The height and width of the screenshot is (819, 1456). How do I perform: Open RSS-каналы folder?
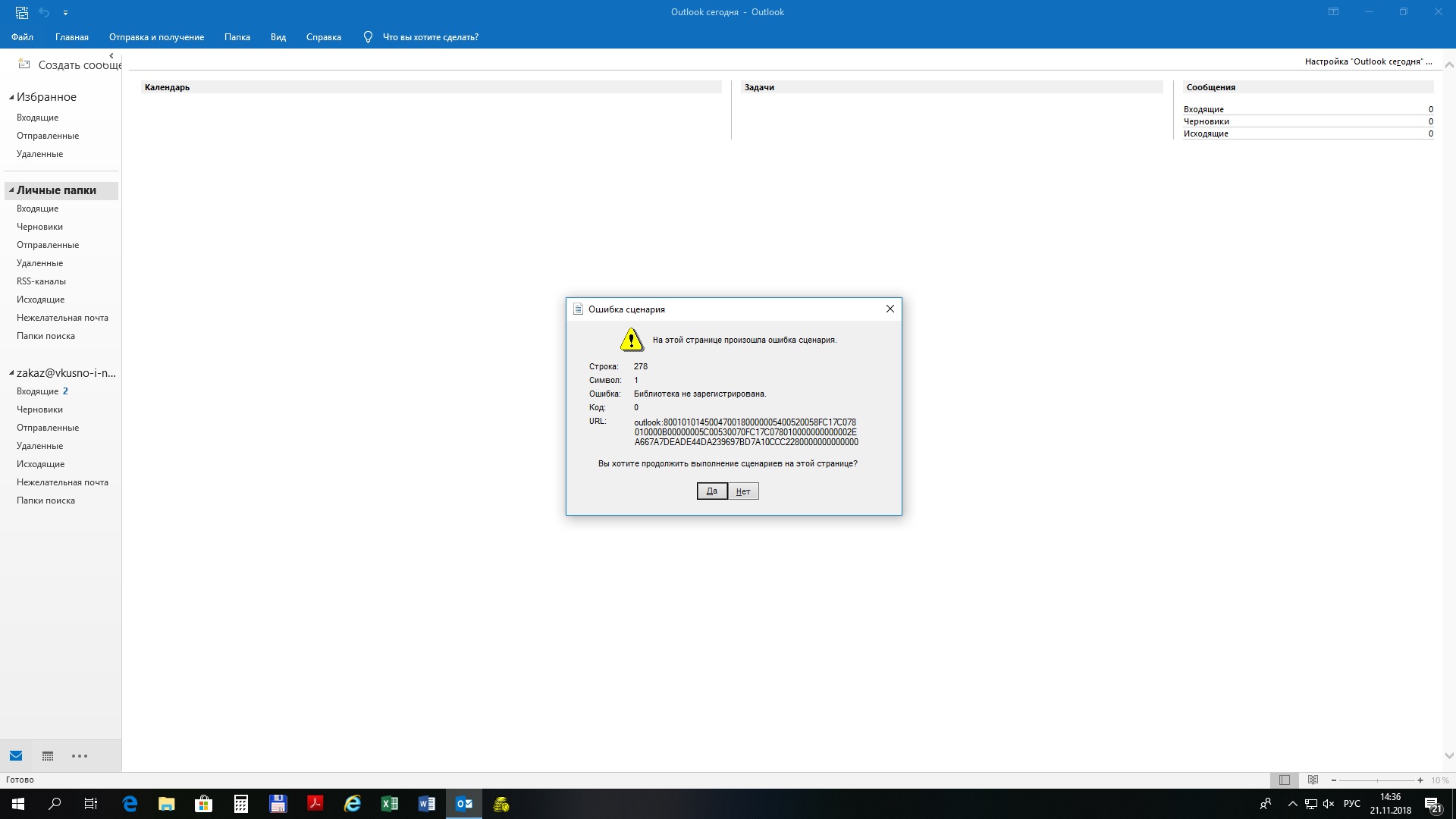[x=42, y=281]
